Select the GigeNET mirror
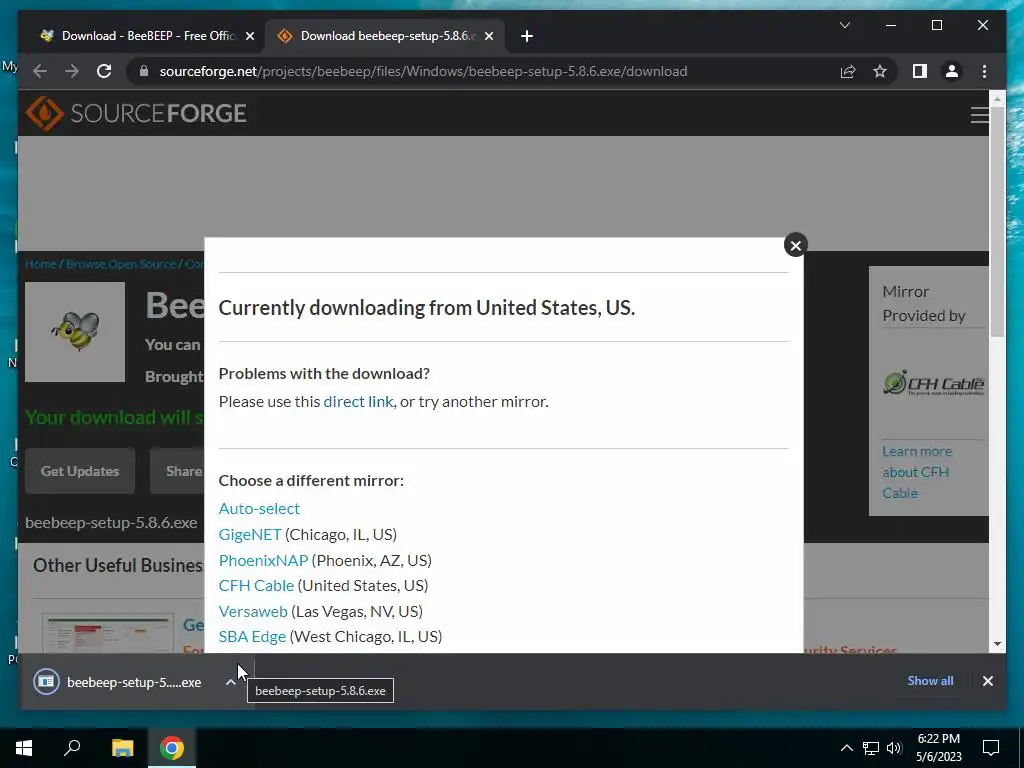 point(249,534)
